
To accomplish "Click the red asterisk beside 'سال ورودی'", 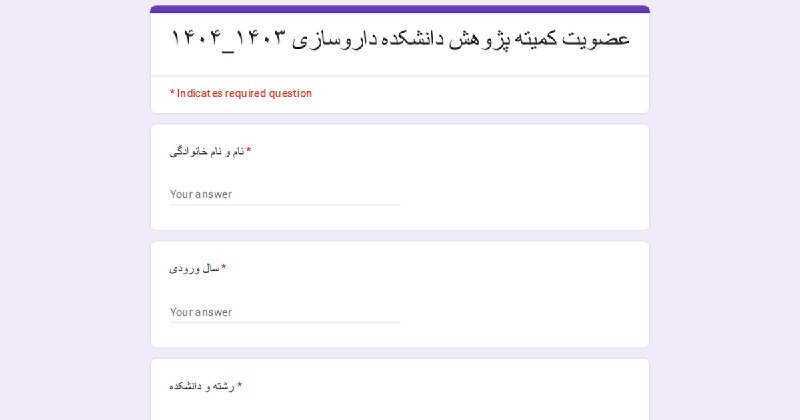I will click(x=223, y=267).
